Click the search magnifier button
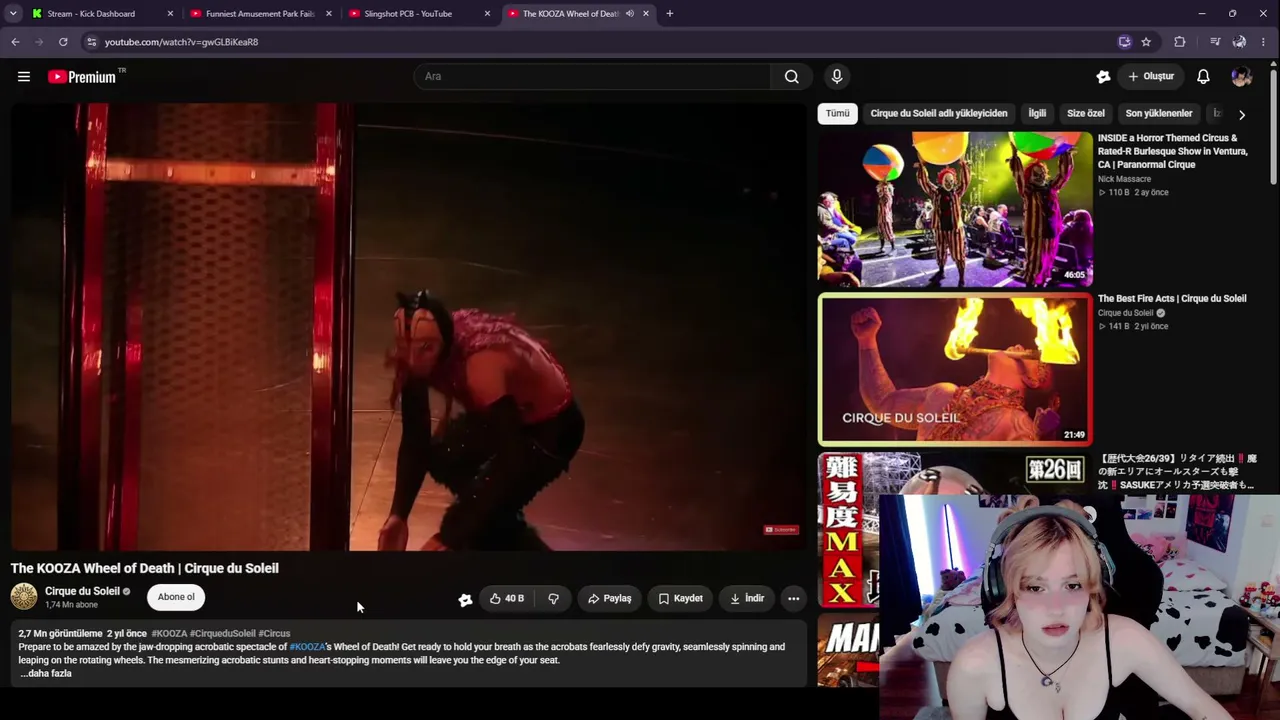 [x=791, y=76]
